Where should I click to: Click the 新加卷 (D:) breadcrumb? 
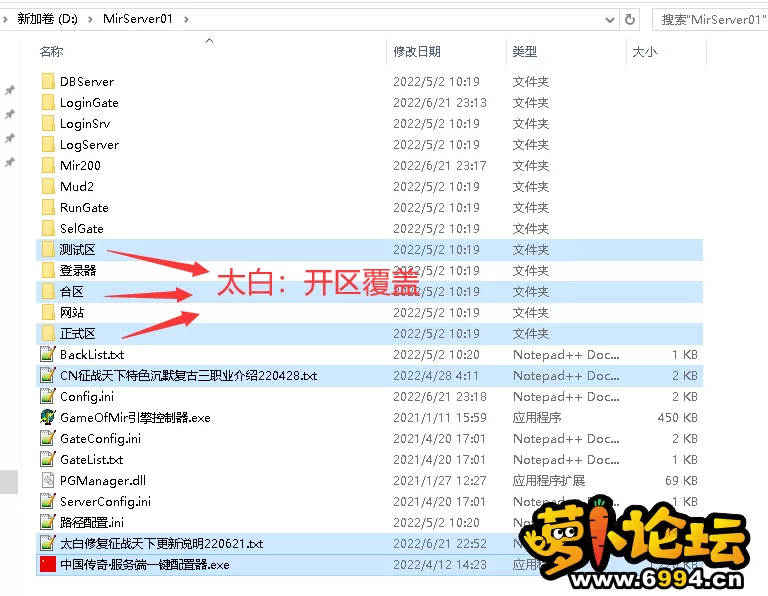click(48, 19)
